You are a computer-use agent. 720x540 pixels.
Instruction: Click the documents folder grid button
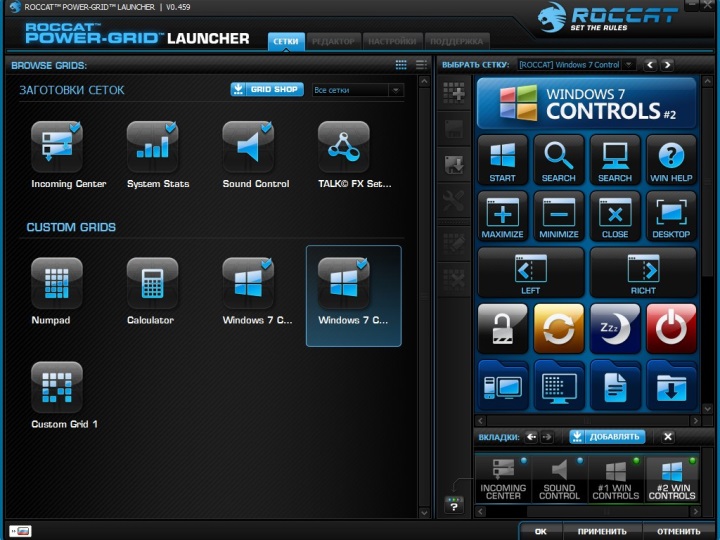tap(615, 385)
